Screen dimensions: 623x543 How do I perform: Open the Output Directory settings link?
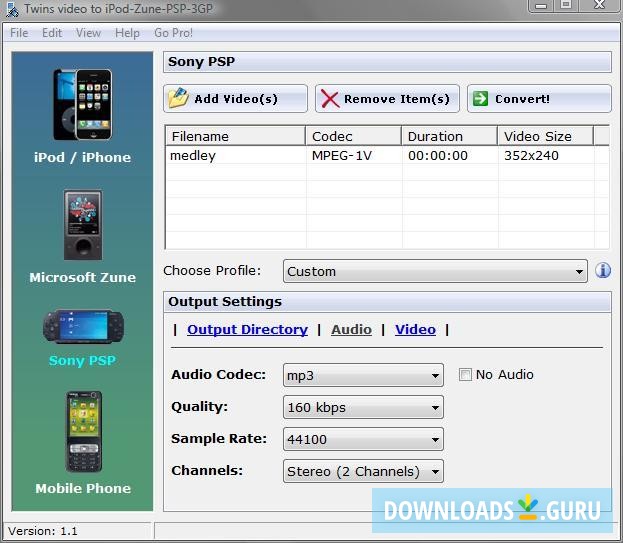(x=248, y=329)
